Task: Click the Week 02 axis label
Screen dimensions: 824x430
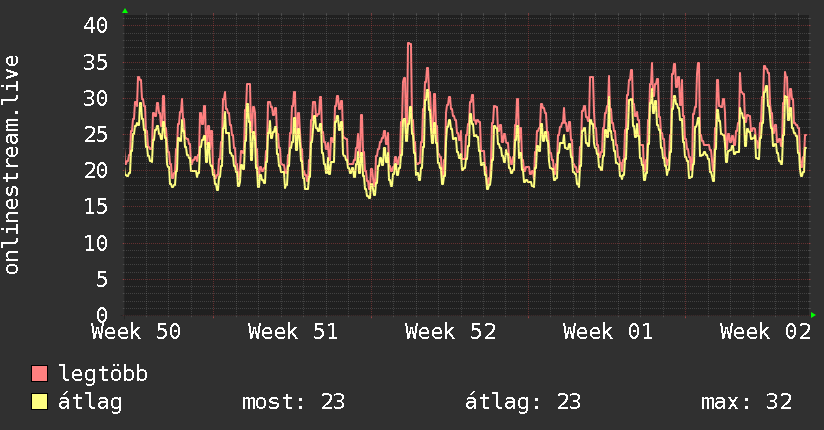Action: pyautogui.click(x=765, y=332)
